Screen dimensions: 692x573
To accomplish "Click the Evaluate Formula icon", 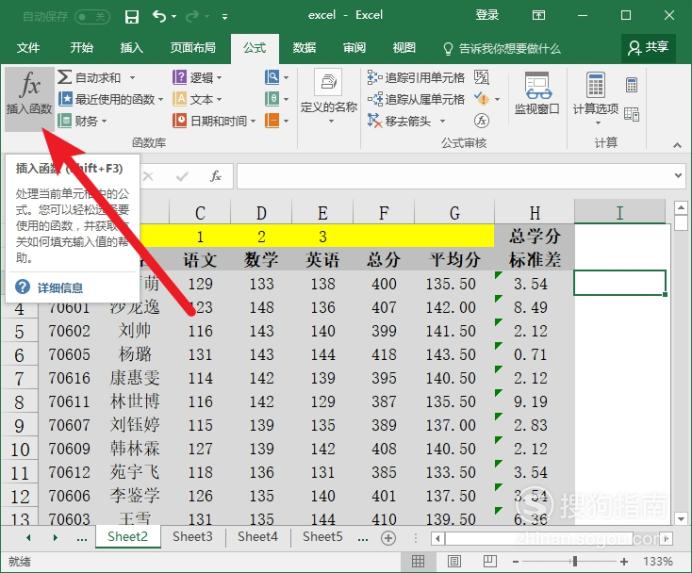I will click(481, 121).
